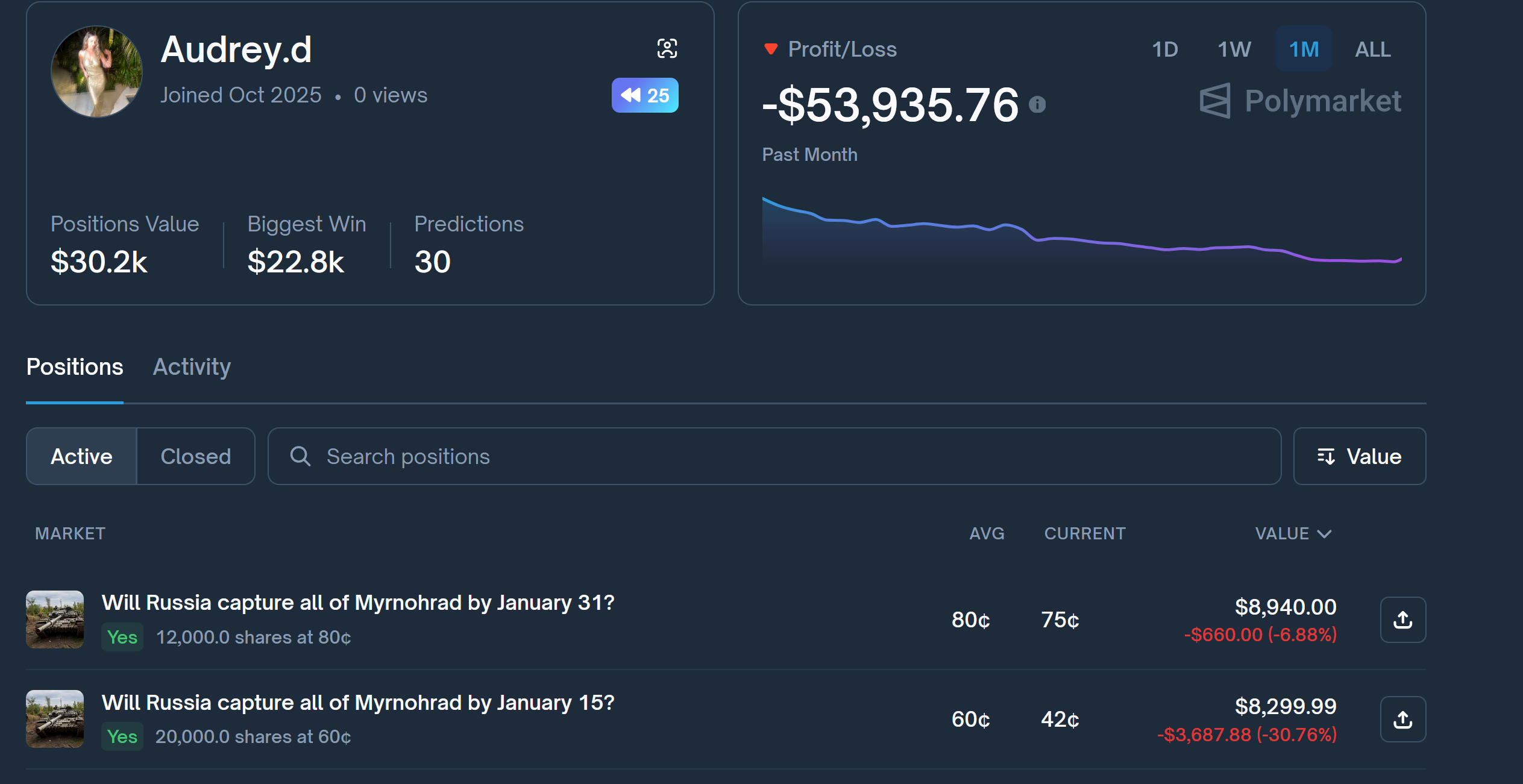Click the search magnifier icon

300,456
